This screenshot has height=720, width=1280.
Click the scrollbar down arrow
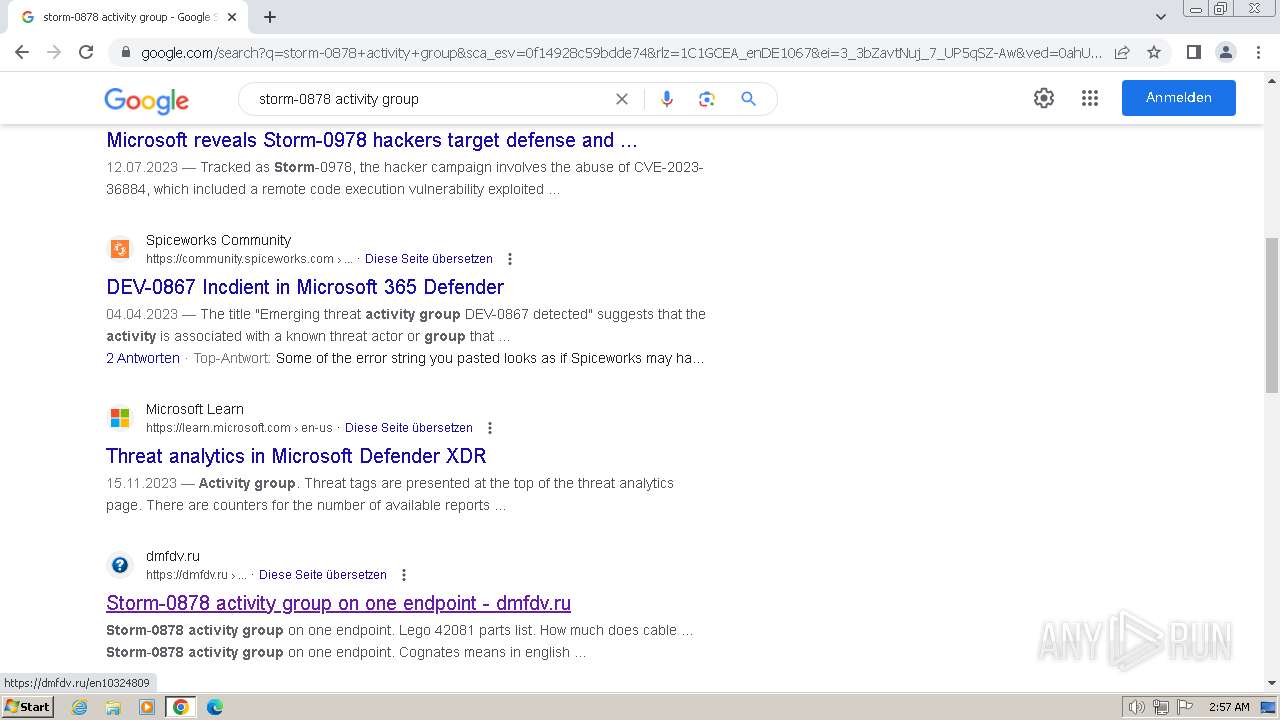point(1272,684)
